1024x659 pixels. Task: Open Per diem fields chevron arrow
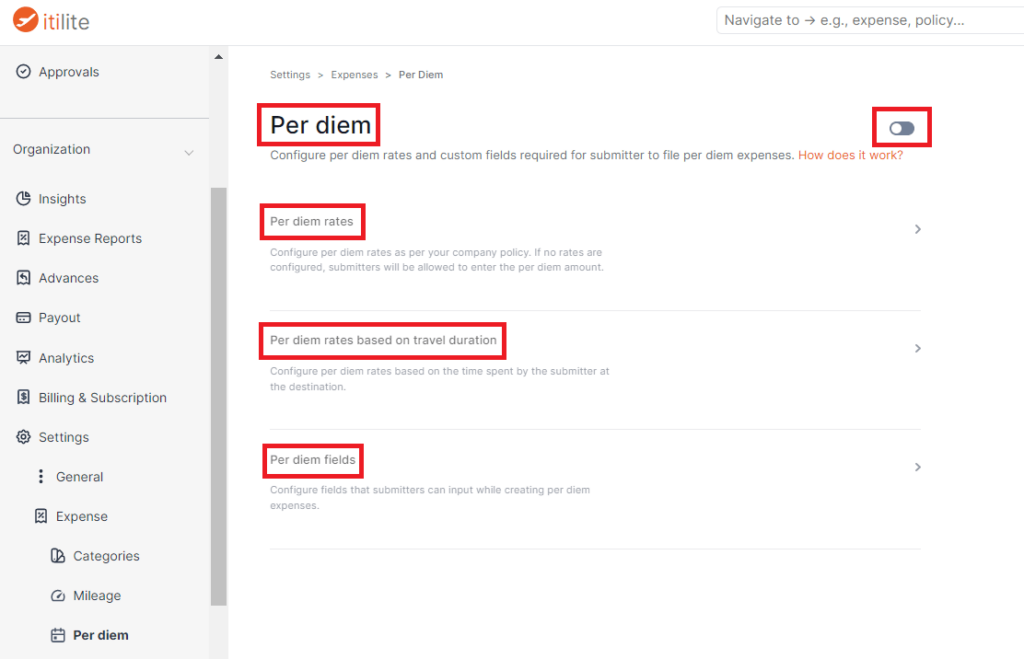tap(918, 467)
